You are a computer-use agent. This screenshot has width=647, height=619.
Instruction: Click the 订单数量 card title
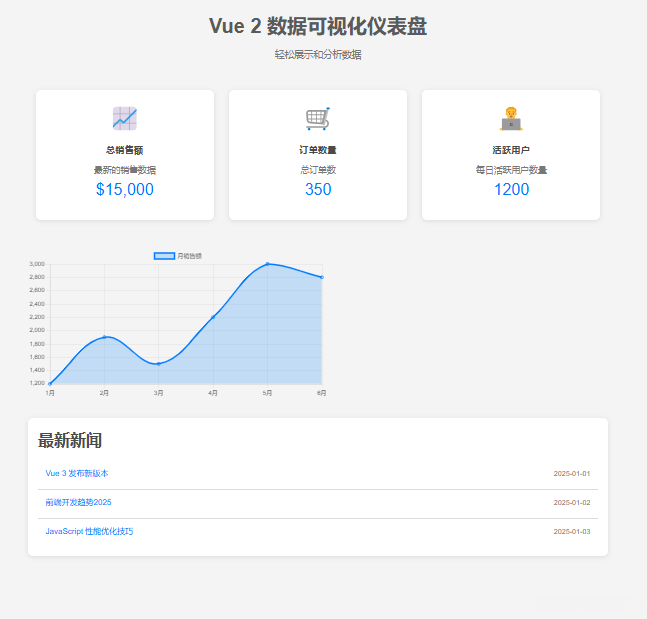click(318, 150)
